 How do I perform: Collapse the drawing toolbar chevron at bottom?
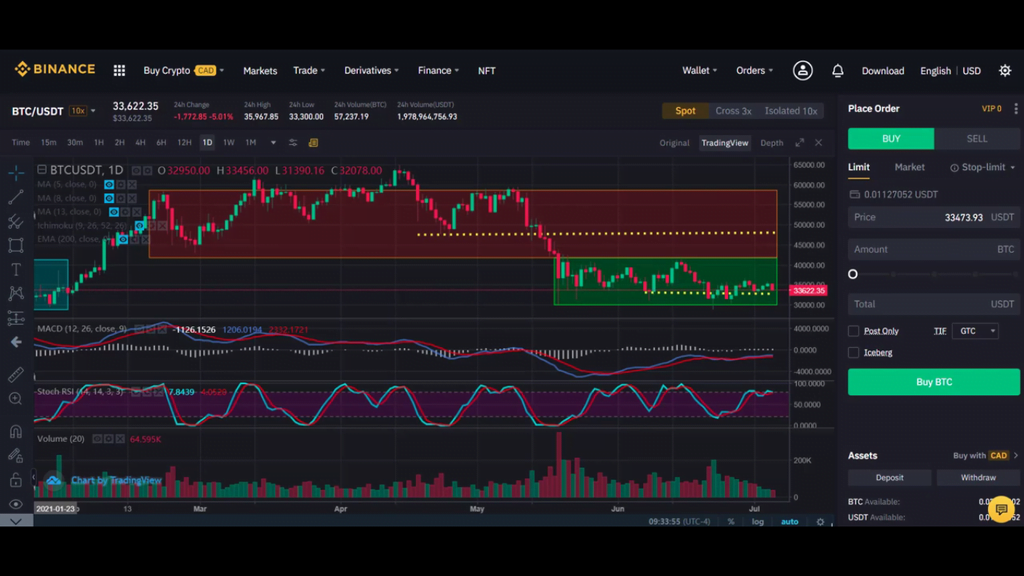click(16, 521)
